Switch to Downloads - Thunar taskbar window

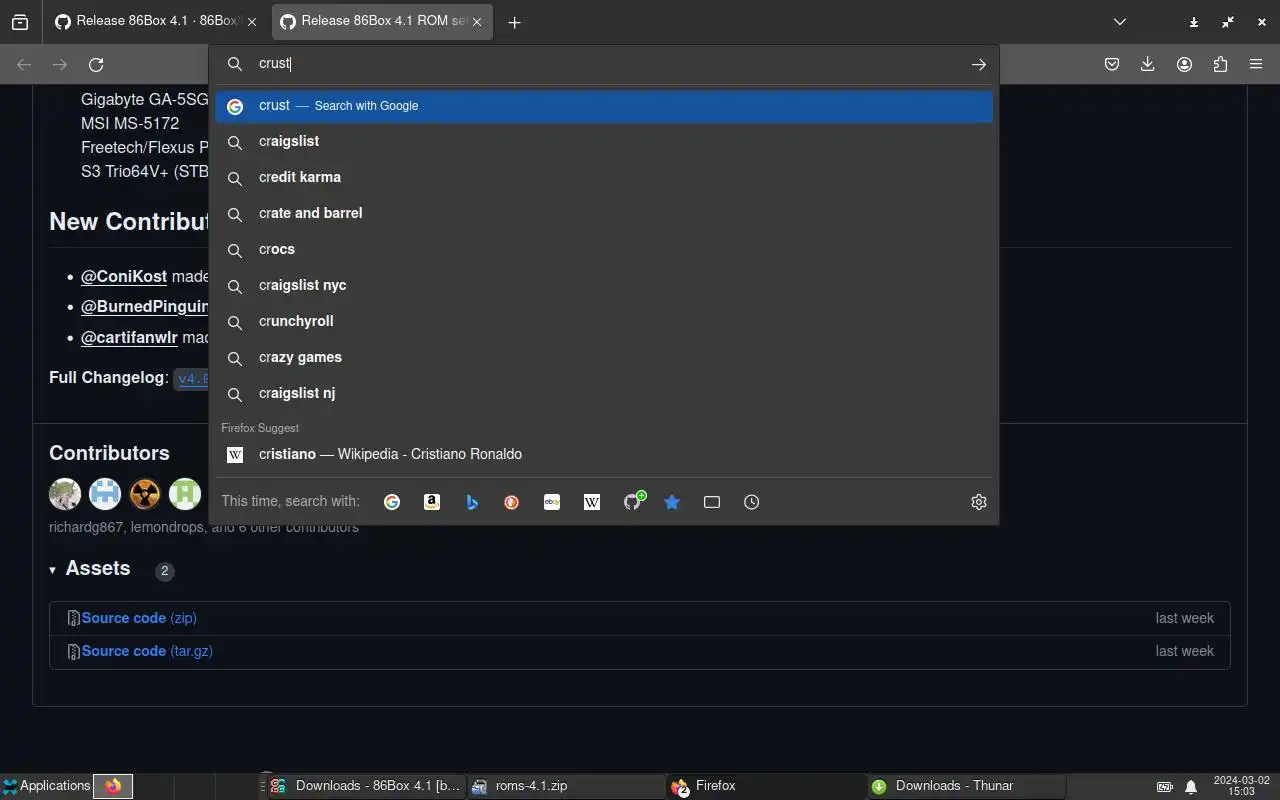(x=966, y=786)
